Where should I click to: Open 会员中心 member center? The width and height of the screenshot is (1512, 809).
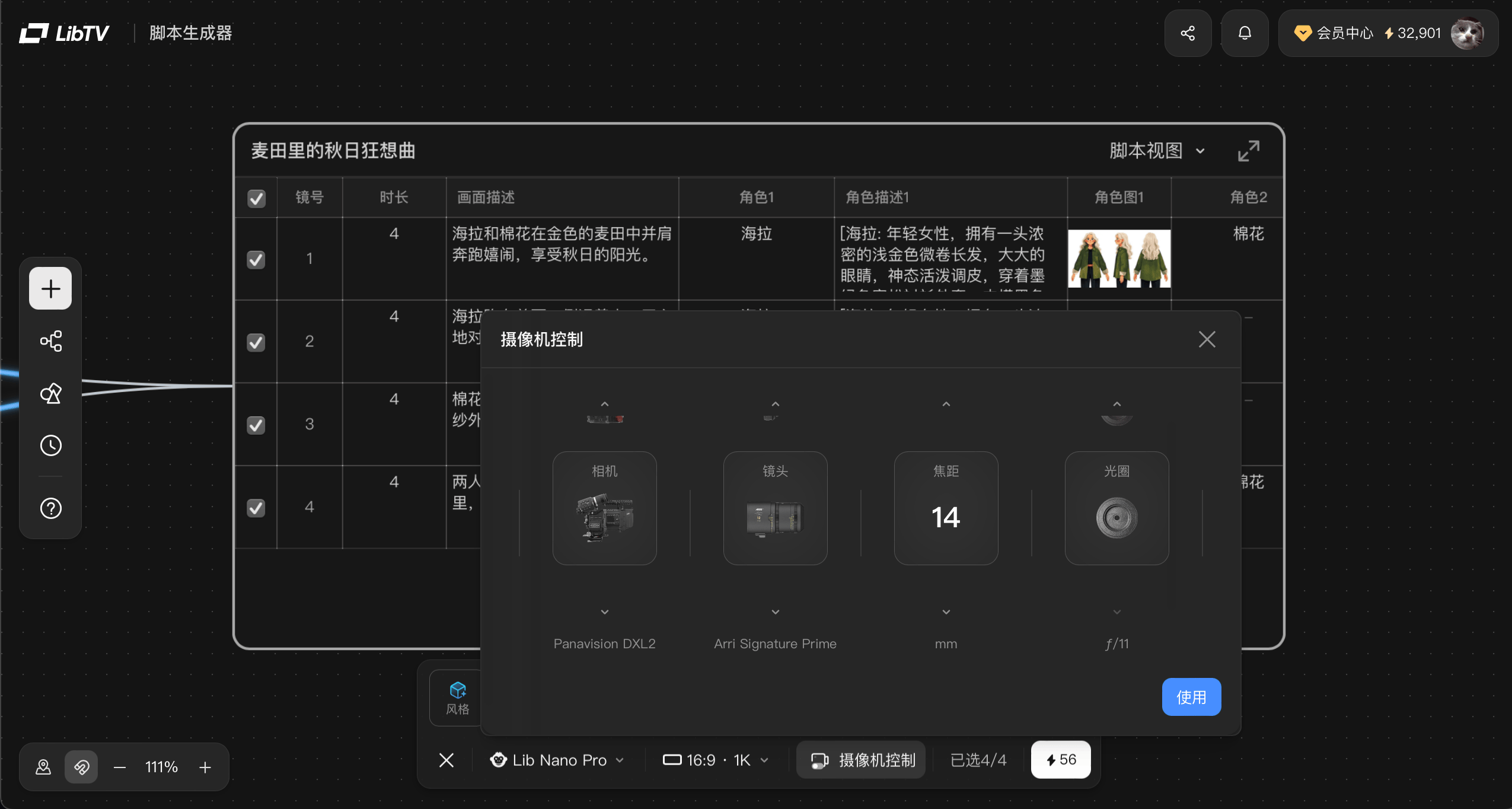[1334, 33]
